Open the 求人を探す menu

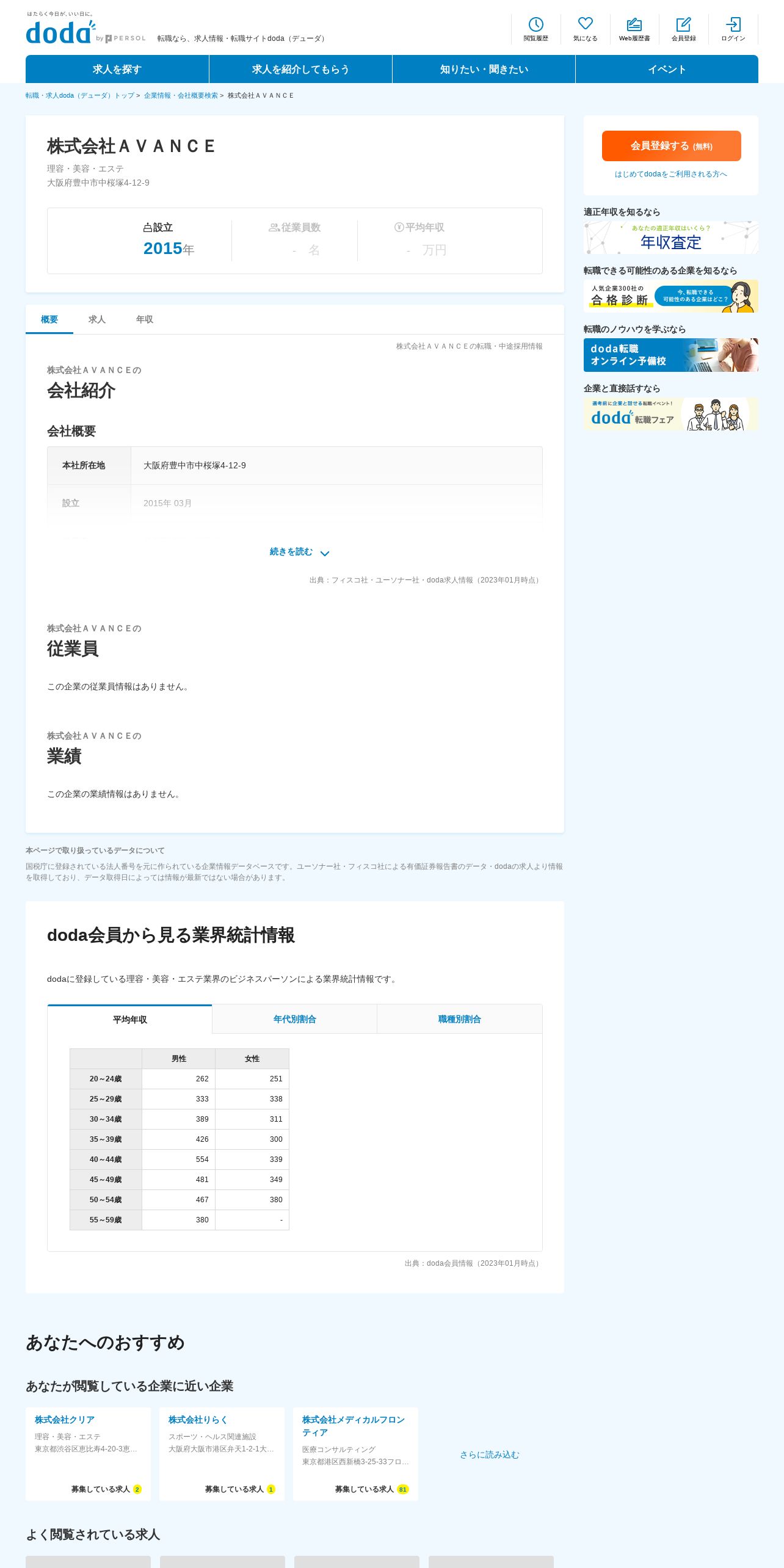[x=117, y=69]
